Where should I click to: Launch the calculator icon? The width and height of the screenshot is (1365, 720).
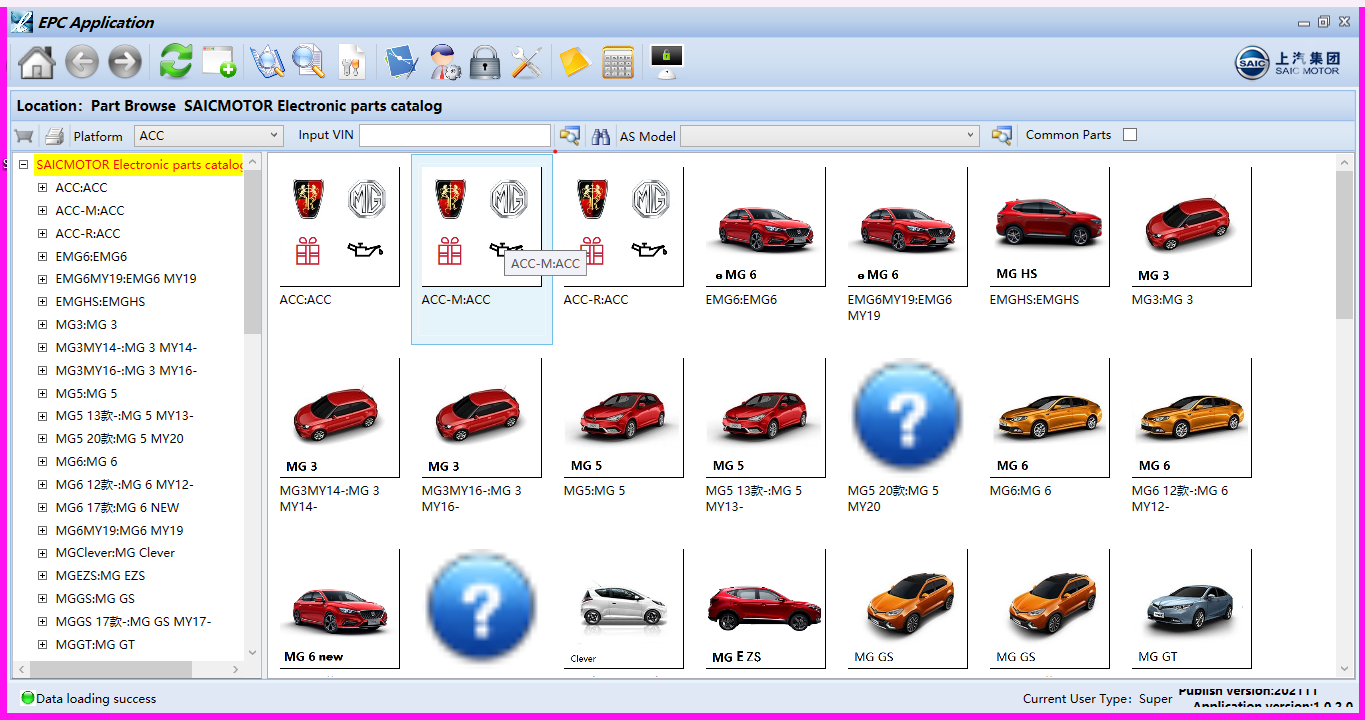(618, 62)
